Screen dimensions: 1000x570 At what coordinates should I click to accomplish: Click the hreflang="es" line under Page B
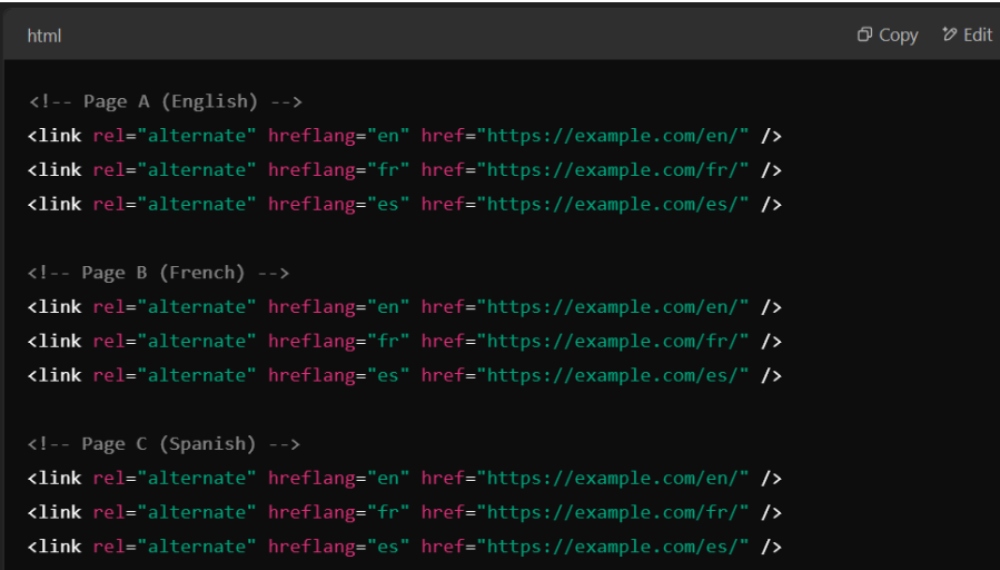pyautogui.click(x=404, y=376)
